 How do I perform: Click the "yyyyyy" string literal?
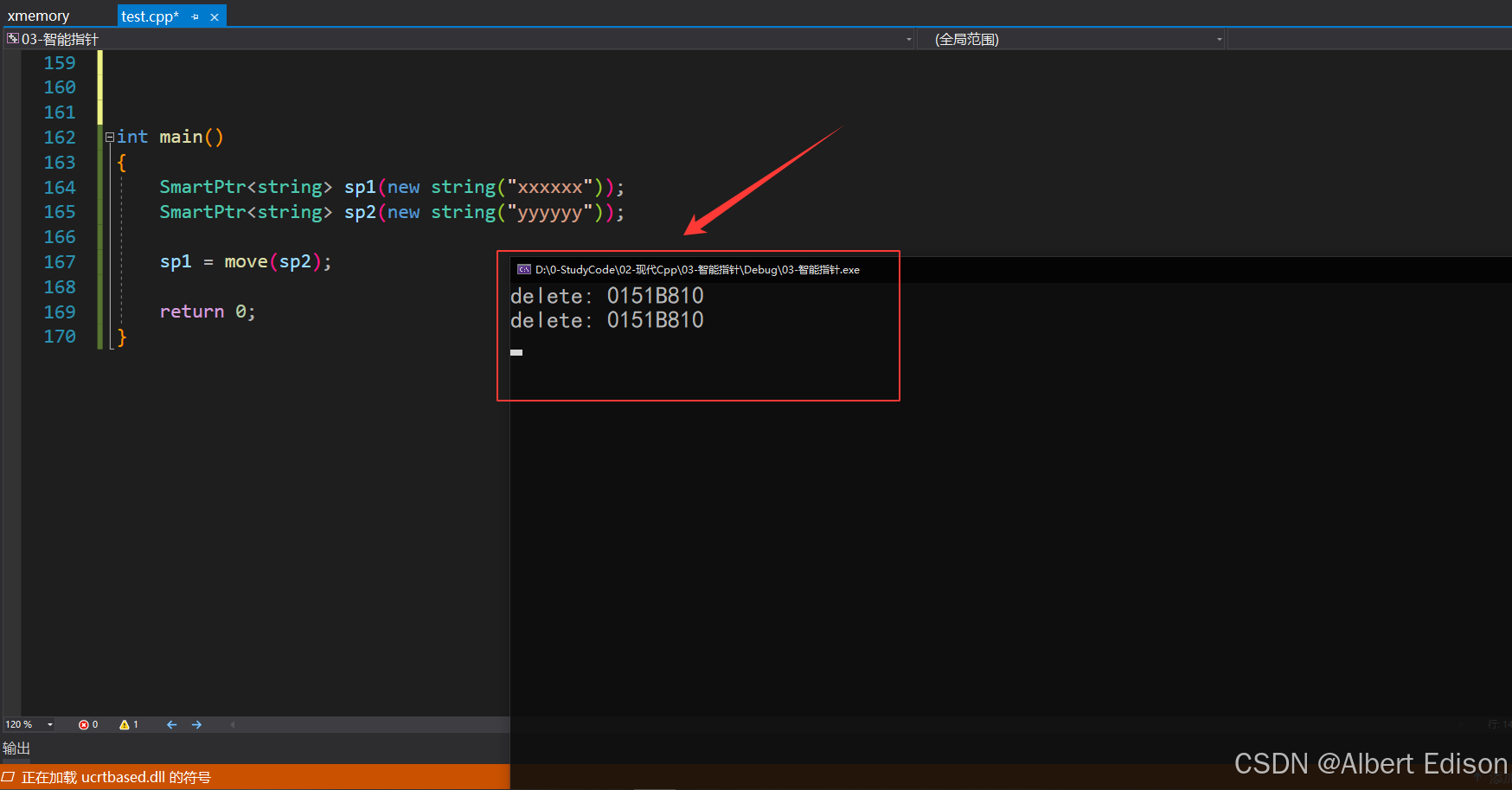click(549, 212)
